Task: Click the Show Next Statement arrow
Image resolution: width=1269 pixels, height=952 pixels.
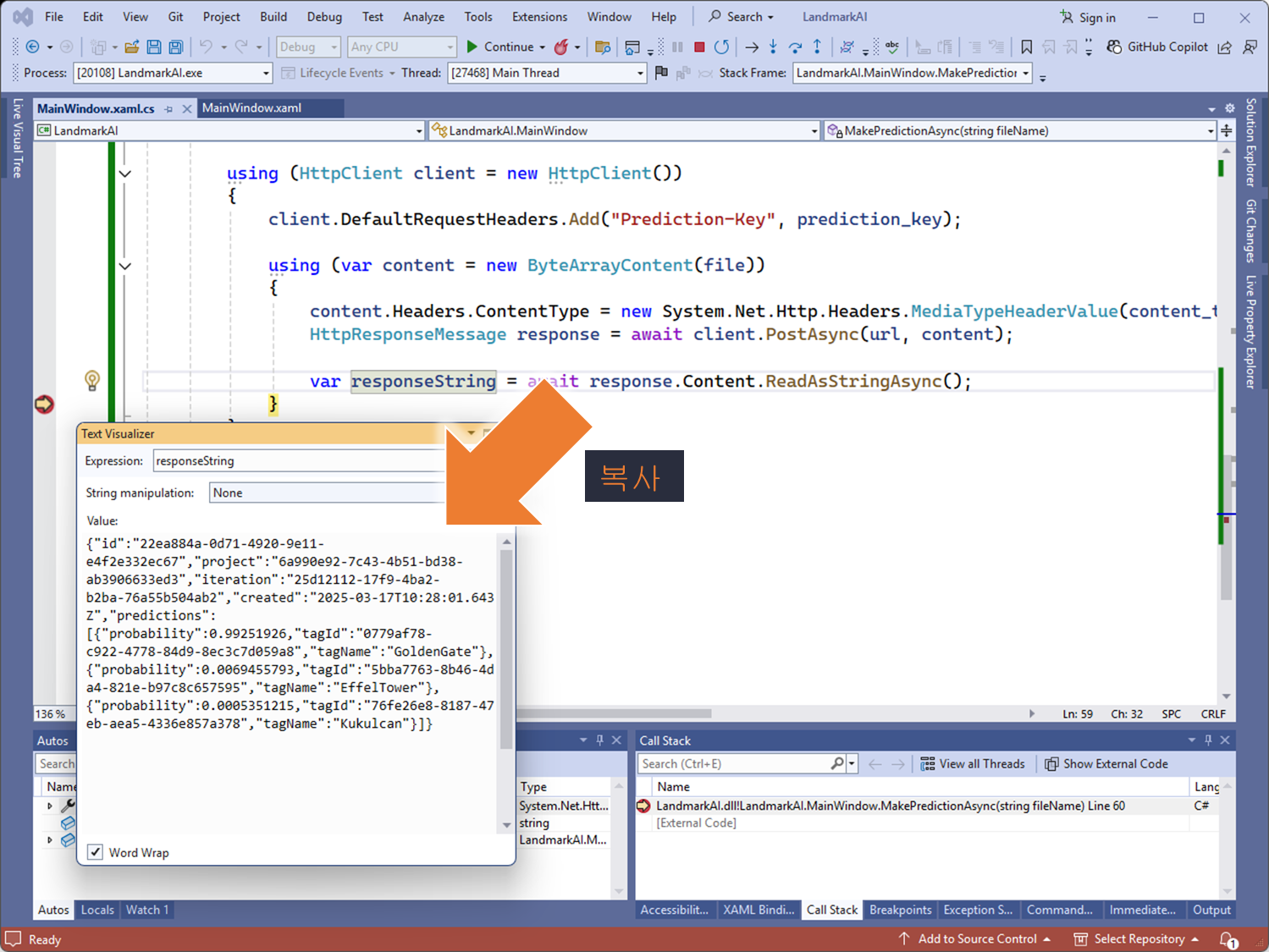Action: pos(752,47)
